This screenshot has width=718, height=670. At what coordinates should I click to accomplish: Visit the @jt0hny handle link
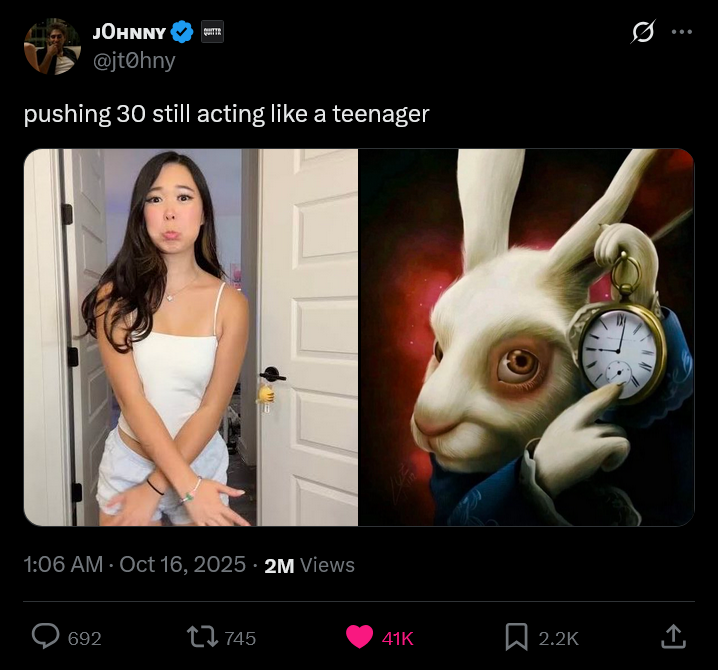(x=134, y=61)
